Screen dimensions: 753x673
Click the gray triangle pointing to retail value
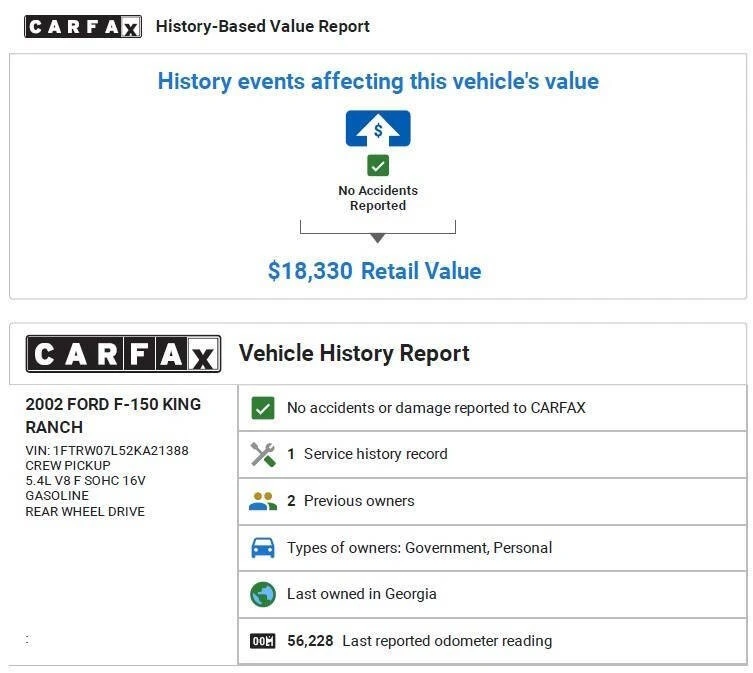pos(378,238)
